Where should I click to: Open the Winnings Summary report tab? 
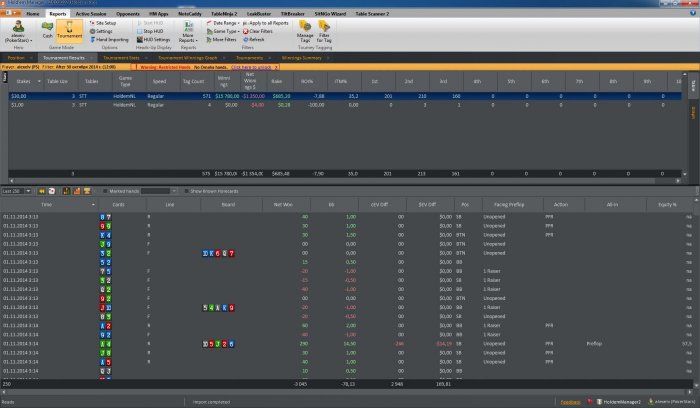coord(301,58)
